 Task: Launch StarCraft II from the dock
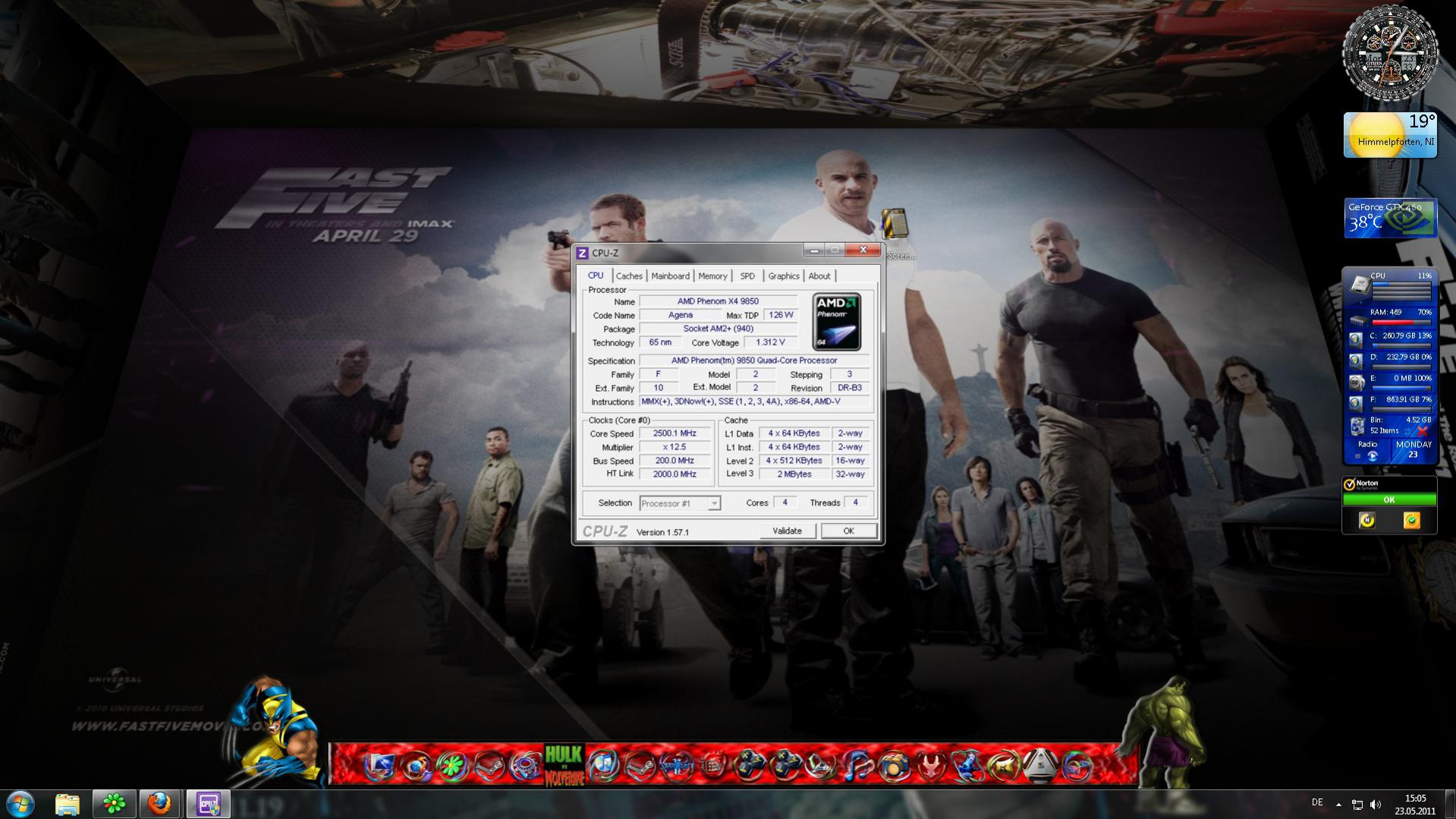pyautogui.click(x=676, y=765)
